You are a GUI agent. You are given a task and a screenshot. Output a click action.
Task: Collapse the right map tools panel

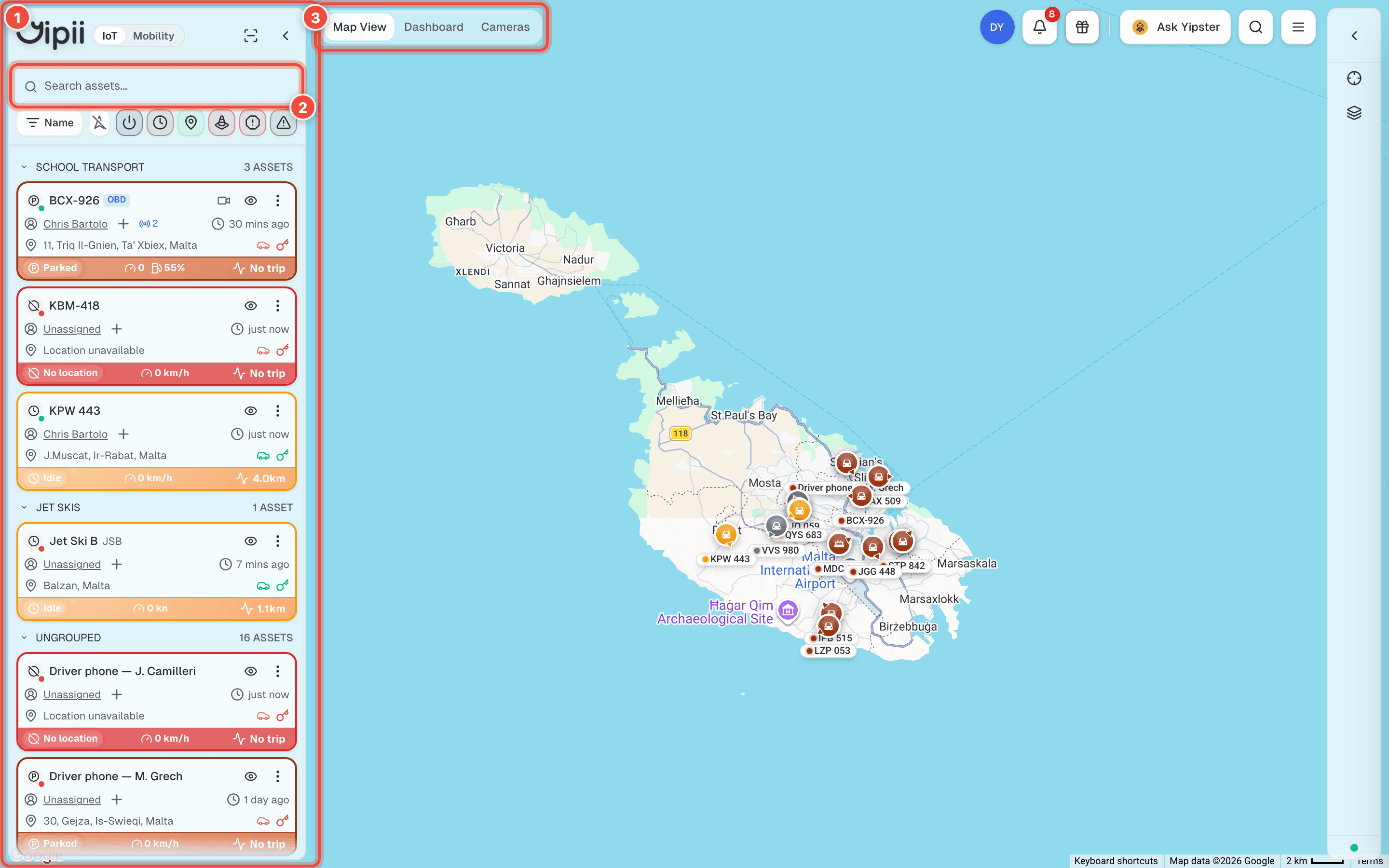(1354, 36)
